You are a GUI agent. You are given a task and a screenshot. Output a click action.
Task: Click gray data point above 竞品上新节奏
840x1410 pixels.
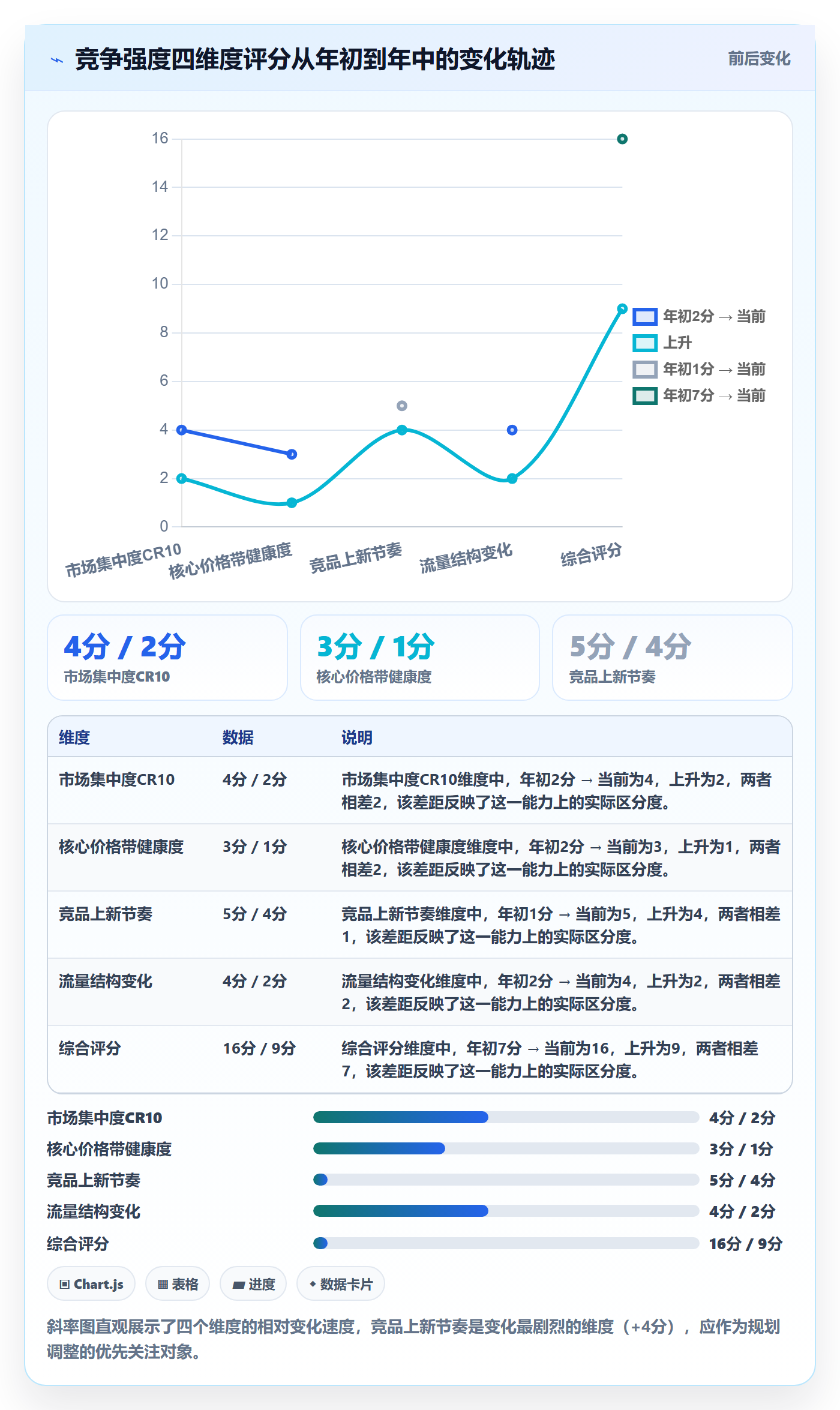click(x=402, y=406)
